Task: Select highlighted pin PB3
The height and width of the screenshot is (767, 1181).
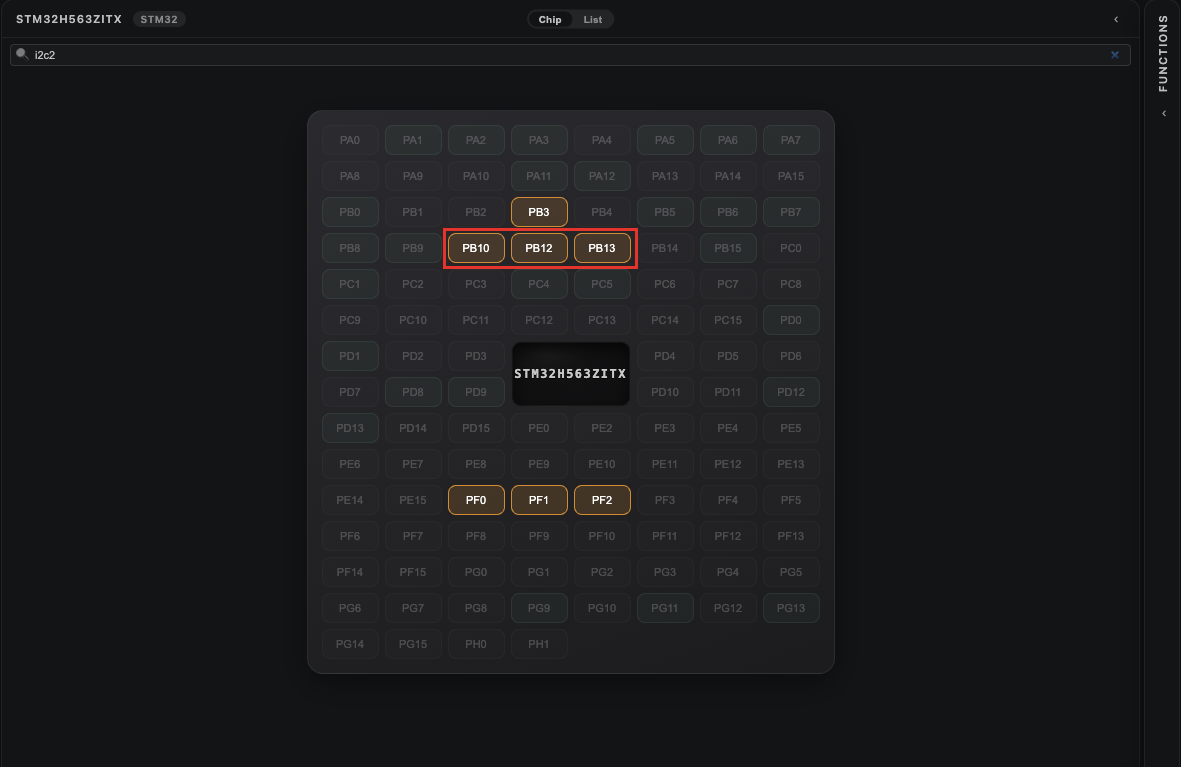Action: (x=539, y=212)
